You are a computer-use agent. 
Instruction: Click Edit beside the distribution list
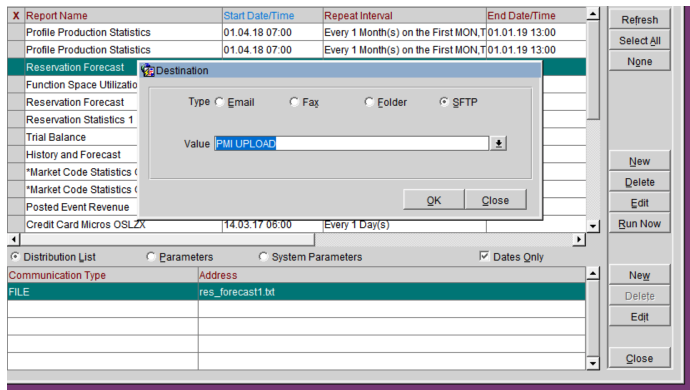[x=639, y=316]
